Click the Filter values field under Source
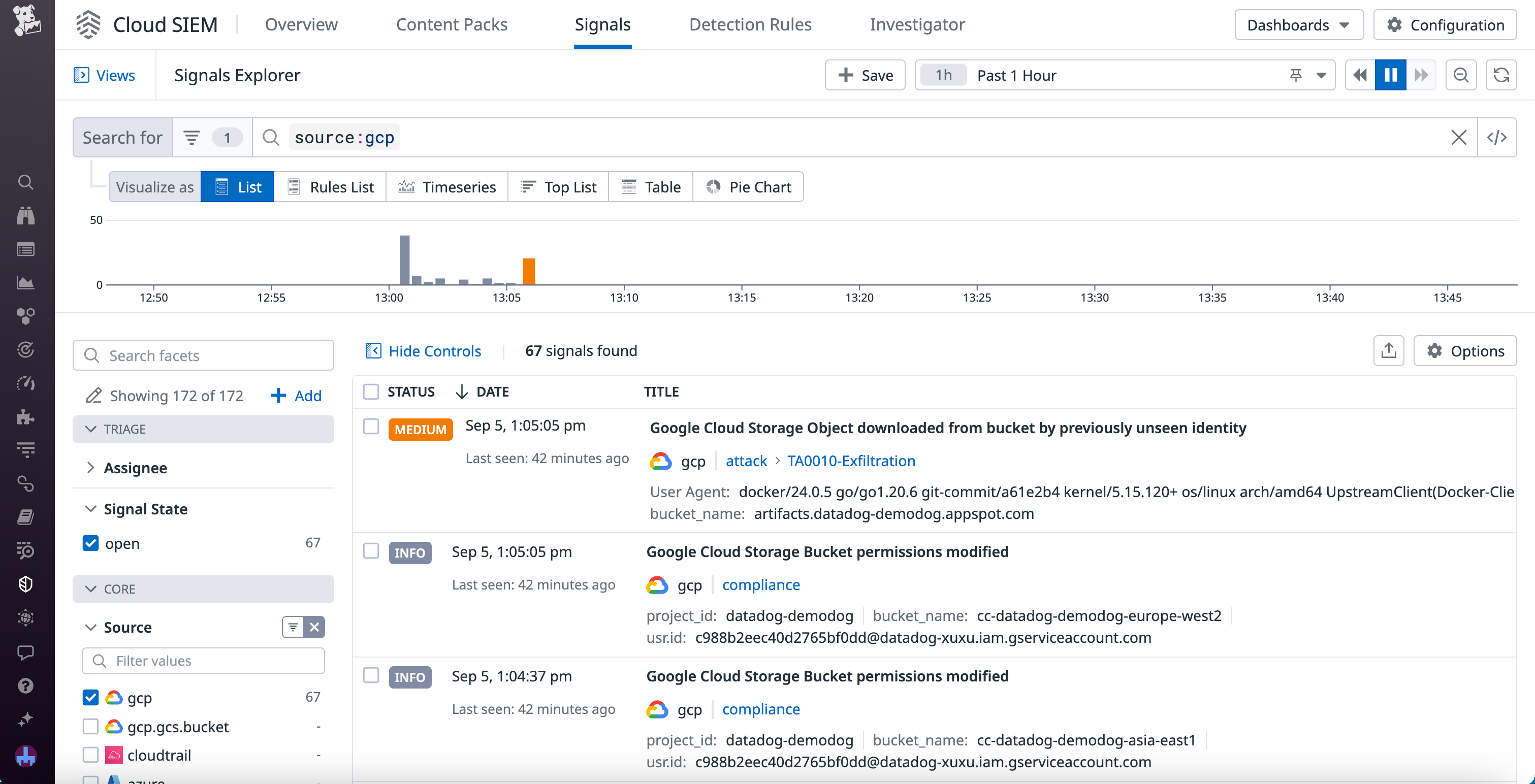Screen dimensions: 1535x784 point(203,661)
